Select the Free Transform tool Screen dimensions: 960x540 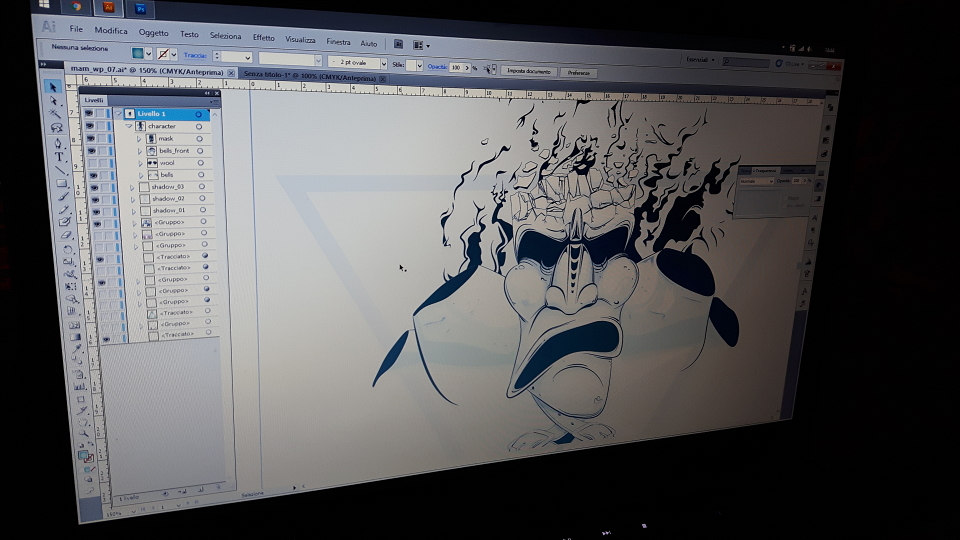coord(71,287)
